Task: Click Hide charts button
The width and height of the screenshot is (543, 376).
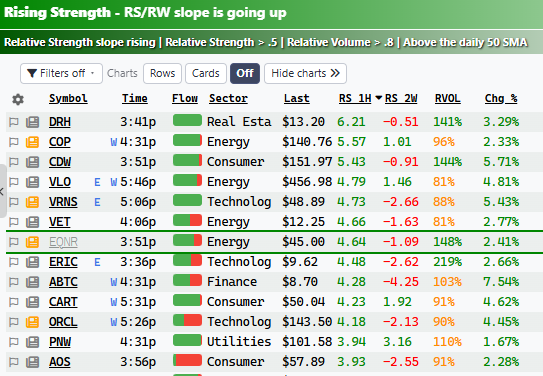Action: point(305,73)
